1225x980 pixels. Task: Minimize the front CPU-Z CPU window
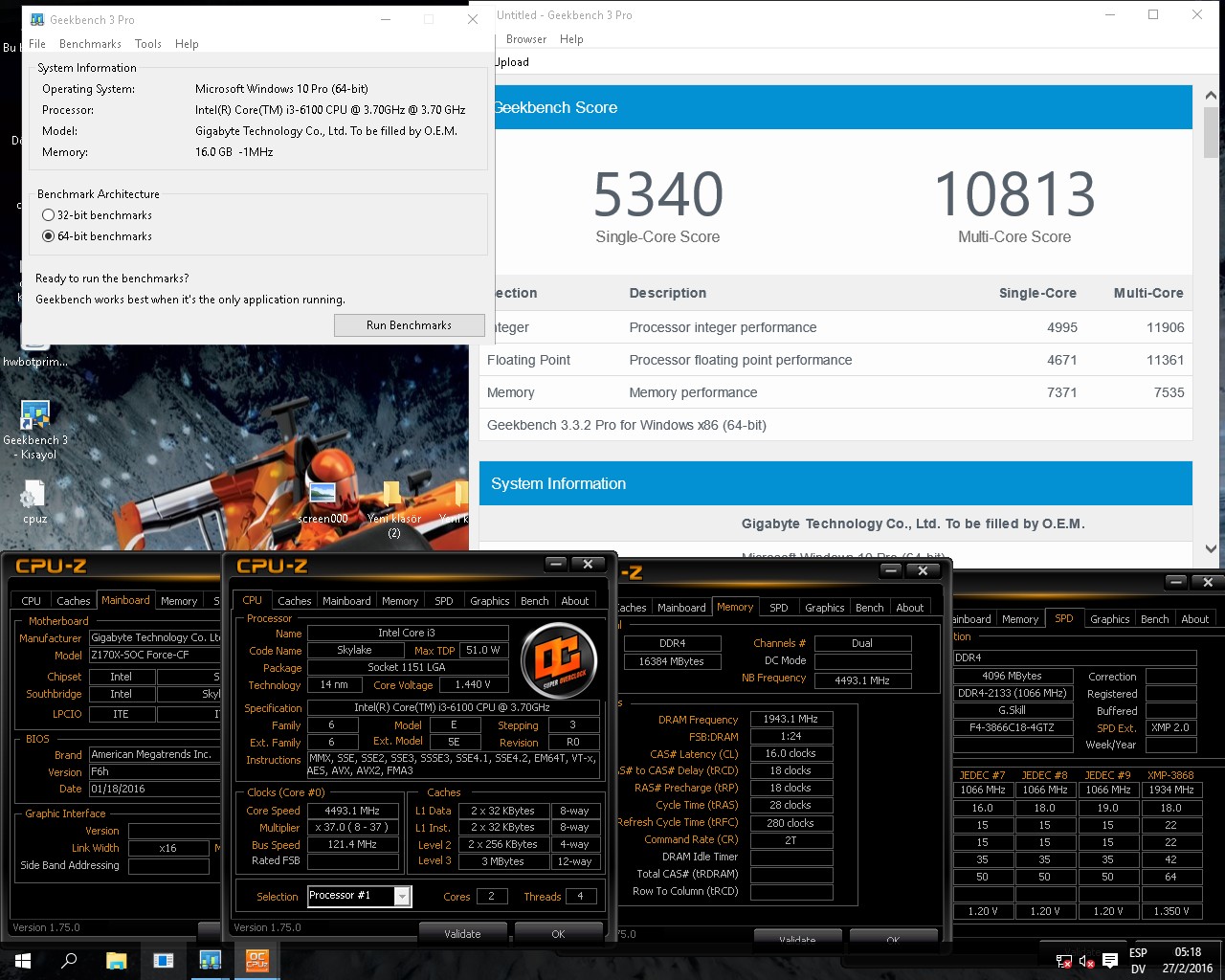[x=556, y=565]
